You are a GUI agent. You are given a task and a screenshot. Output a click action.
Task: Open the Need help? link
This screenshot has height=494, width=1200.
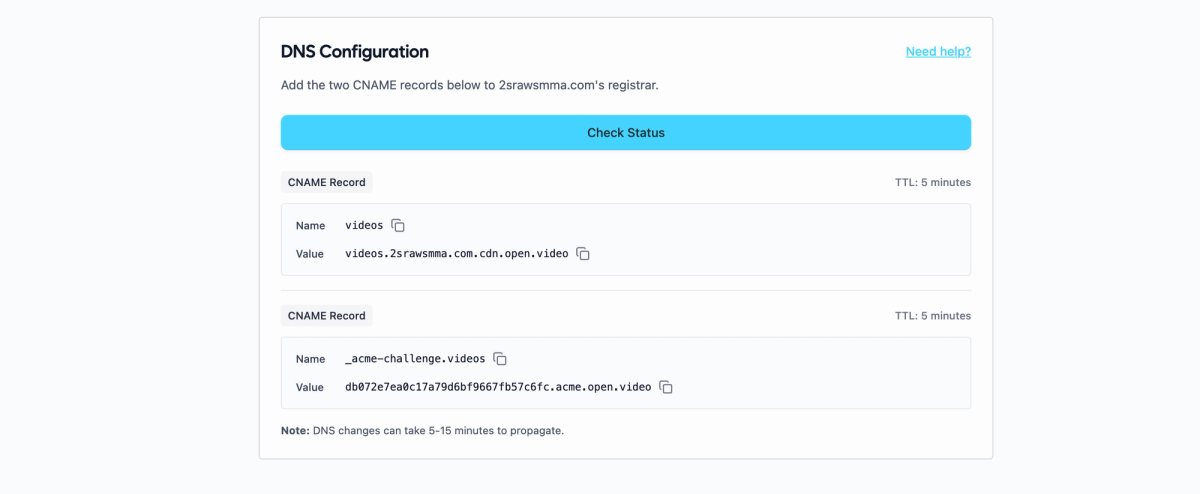(x=938, y=51)
